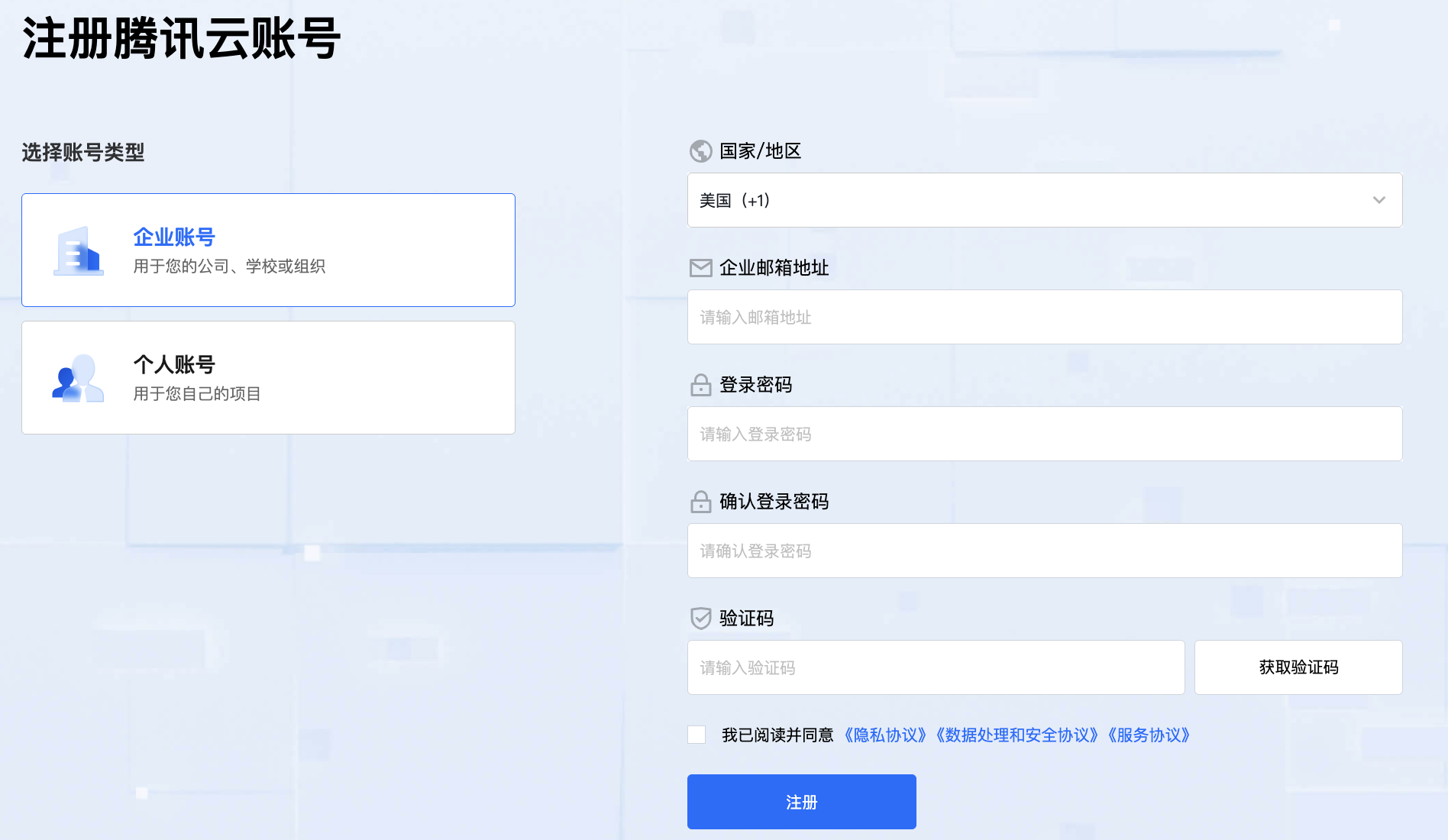1448x840 pixels.
Task: Click the shield icon beside 验证码
Action: click(700, 619)
